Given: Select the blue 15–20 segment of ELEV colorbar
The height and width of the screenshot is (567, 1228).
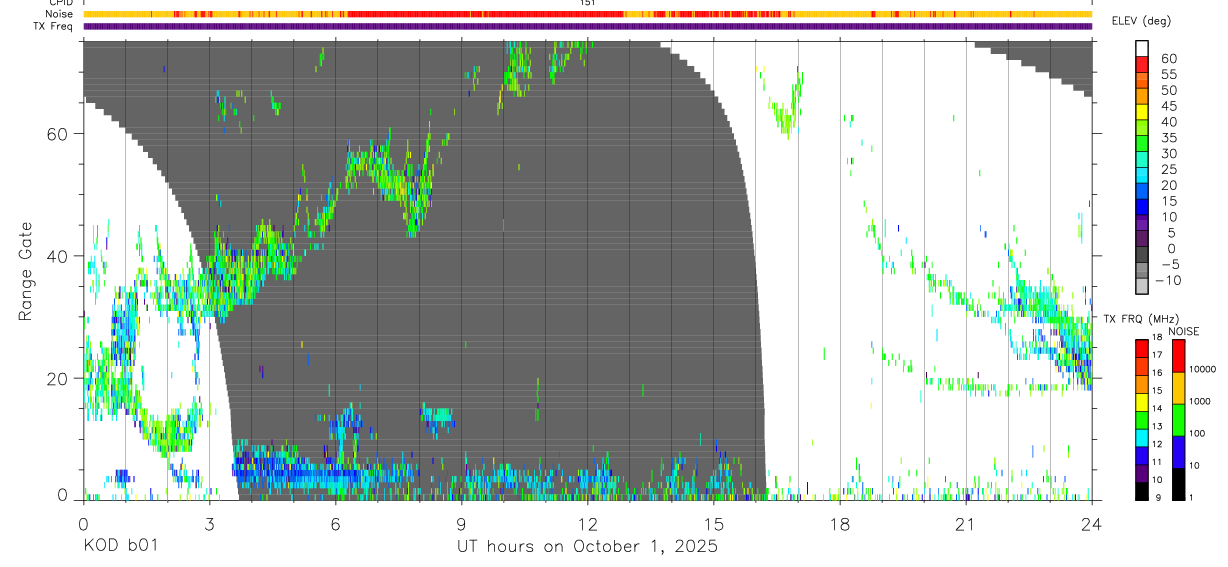Looking at the screenshot, I should [1141, 193].
